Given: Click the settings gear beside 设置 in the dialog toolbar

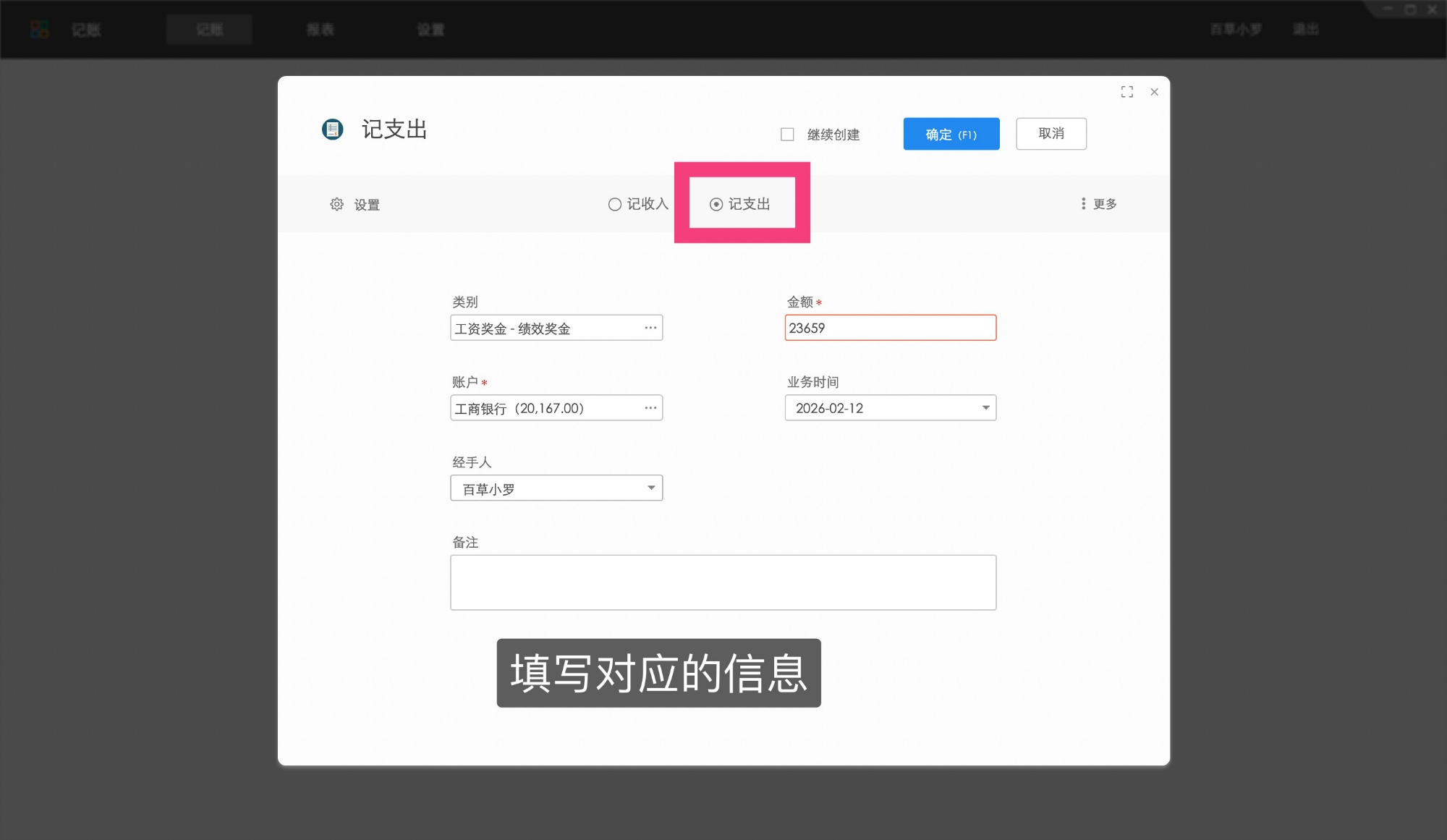Looking at the screenshot, I should [x=336, y=204].
